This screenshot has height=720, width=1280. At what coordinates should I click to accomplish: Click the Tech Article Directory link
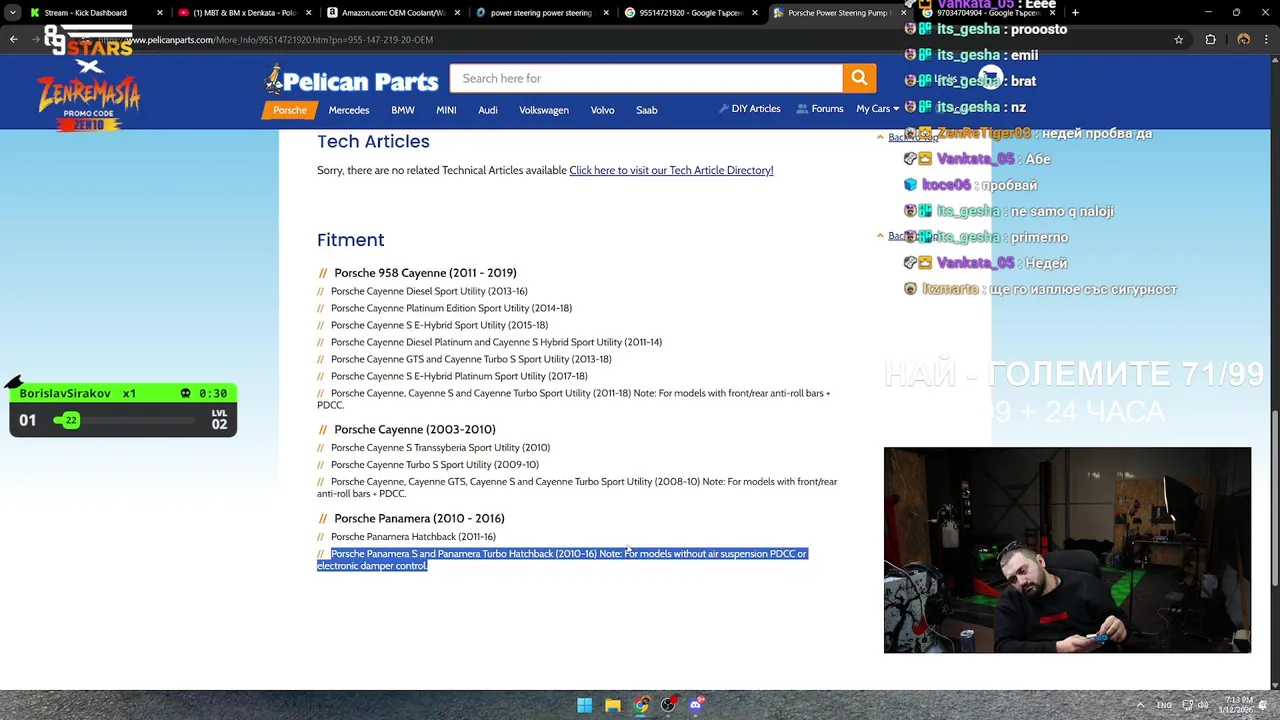click(x=671, y=170)
